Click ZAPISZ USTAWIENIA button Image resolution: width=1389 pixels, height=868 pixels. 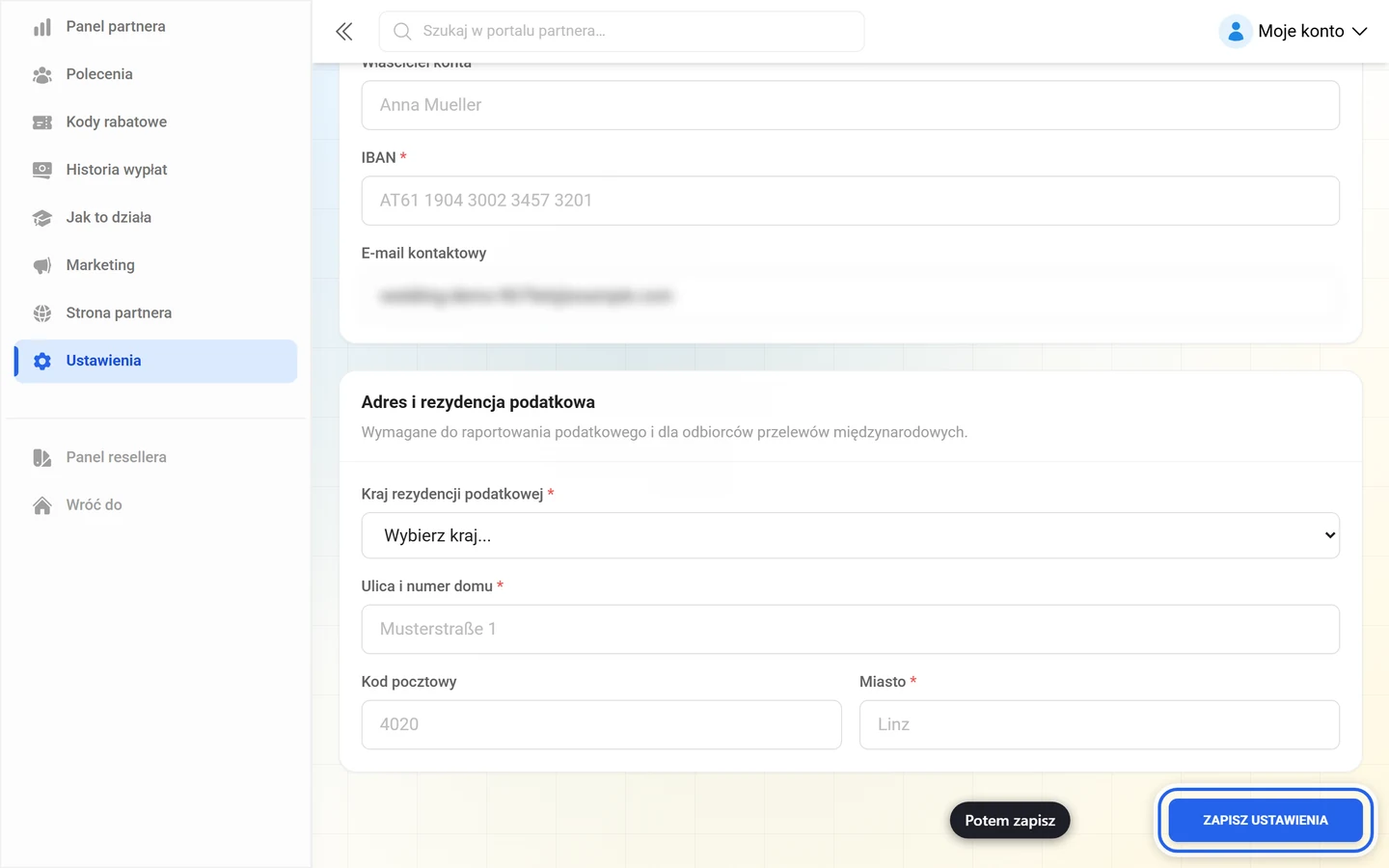[1266, 821]
